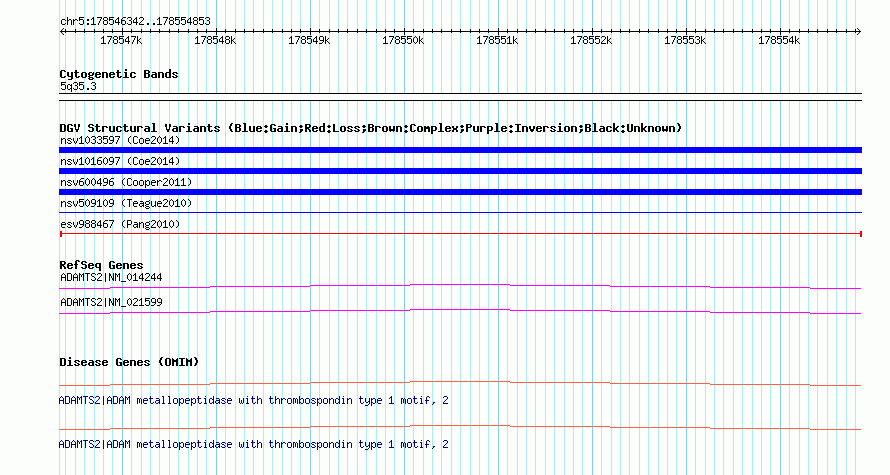Click the ADAMTS2|NM_014244 gene label
This screenshot has height=475, width=890.
pyautogui.click(x=111, y=278)
